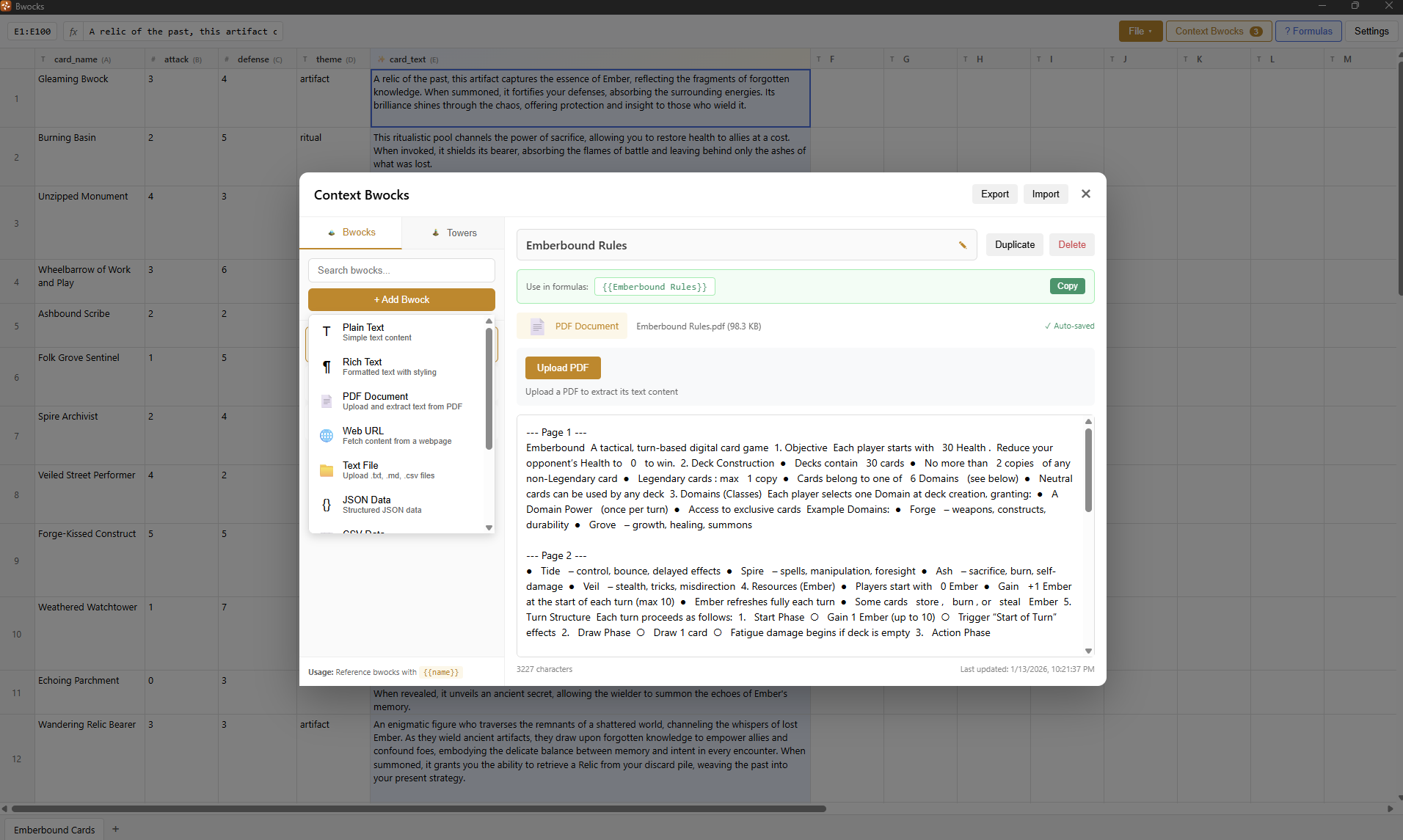Click the pencil edit icon beside Emberbound Rules
Screen dimensions: 1403x840
(962, 245)
